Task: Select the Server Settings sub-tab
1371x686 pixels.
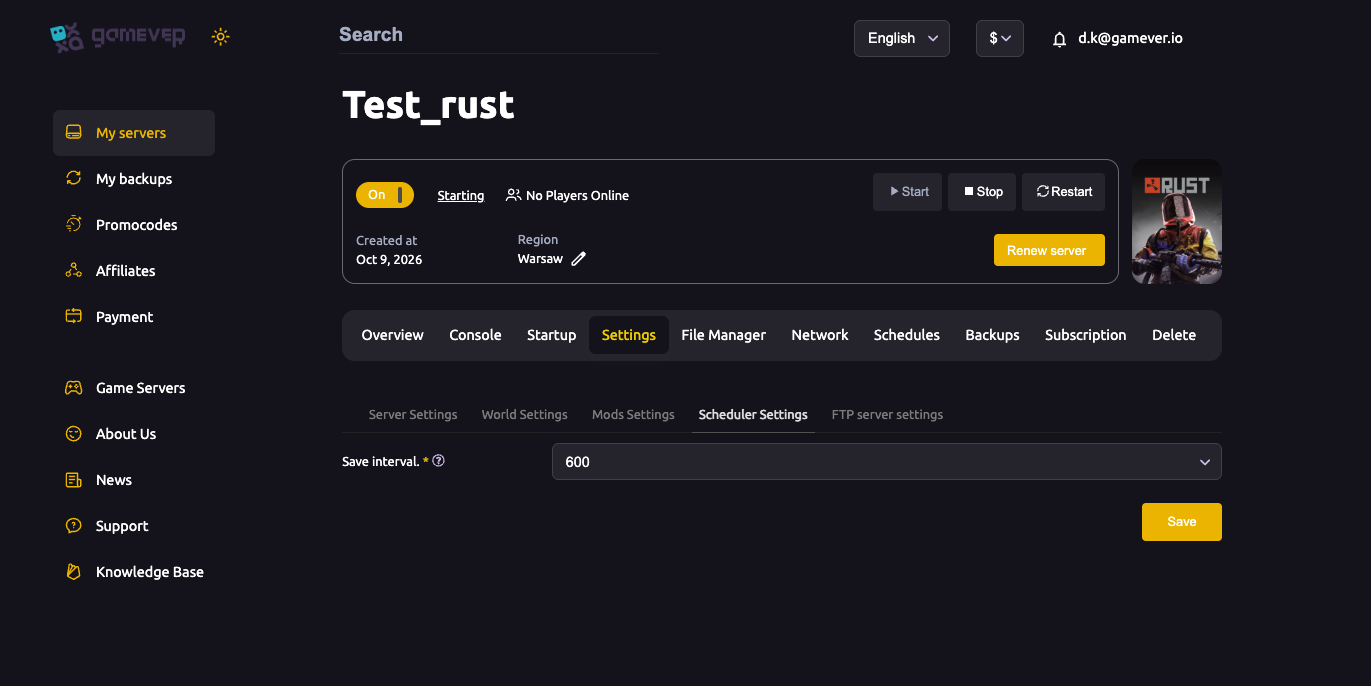Action: coord(413,414)
